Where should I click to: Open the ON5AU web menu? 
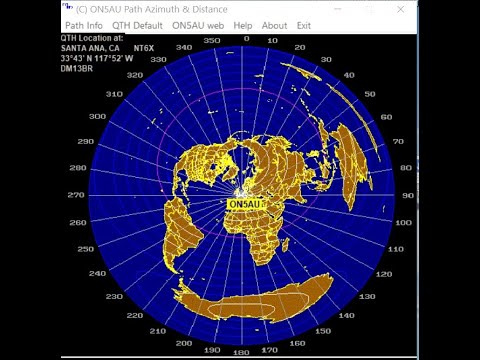(198, 26)
